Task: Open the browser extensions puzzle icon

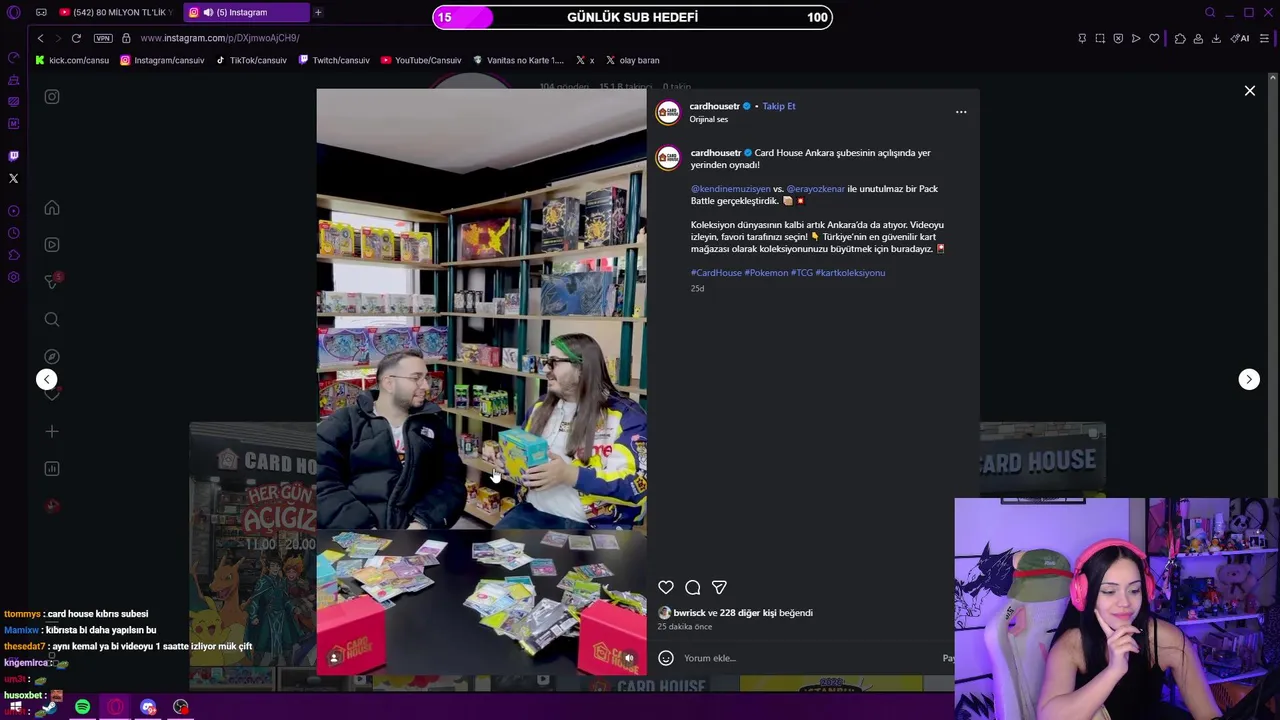Action: 1180,38
